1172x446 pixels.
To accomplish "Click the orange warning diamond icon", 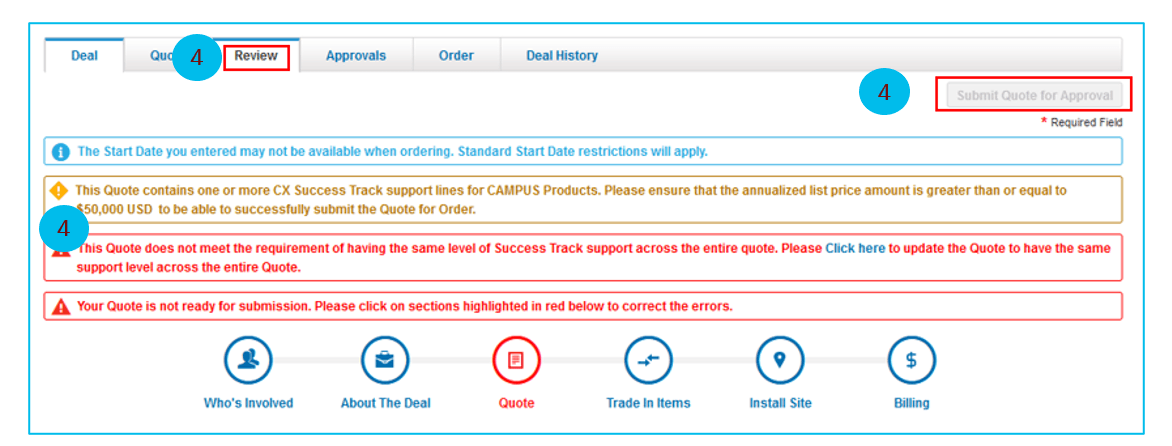I will (58, 191).
